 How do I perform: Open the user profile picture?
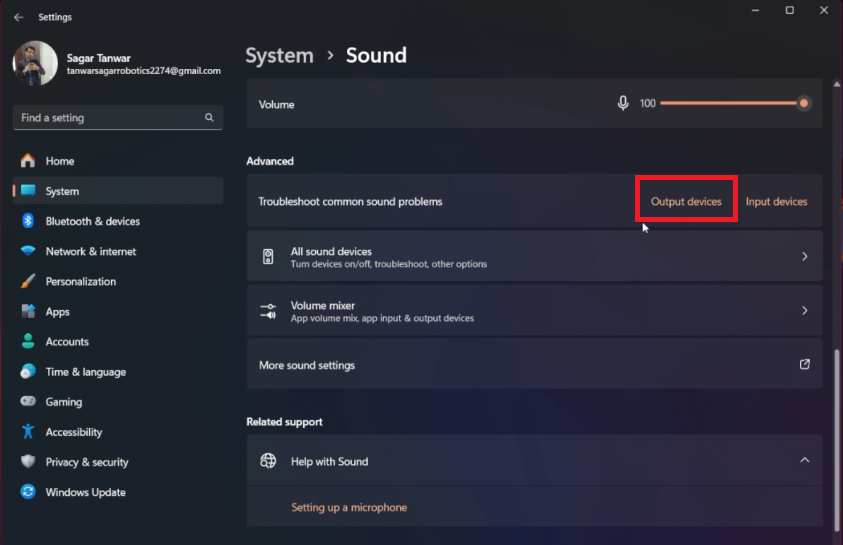(35, 64)
